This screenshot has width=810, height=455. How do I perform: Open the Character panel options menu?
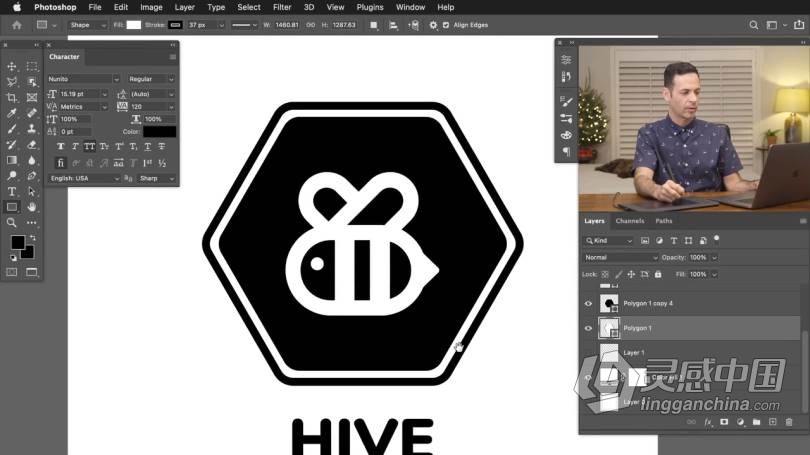coord(173,57)
